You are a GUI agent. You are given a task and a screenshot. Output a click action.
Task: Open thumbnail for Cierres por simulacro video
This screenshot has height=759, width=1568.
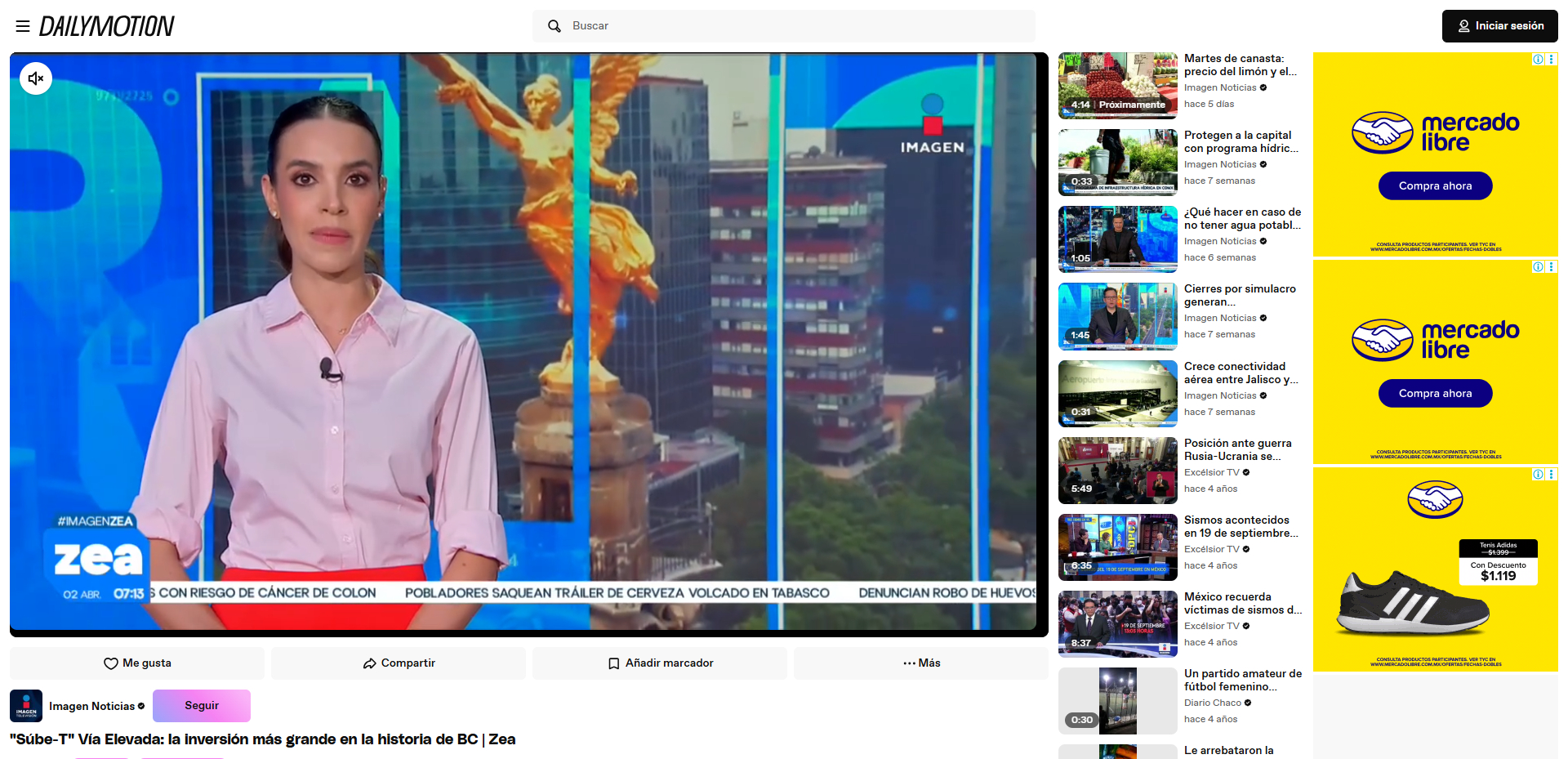tap(1118, 316)
